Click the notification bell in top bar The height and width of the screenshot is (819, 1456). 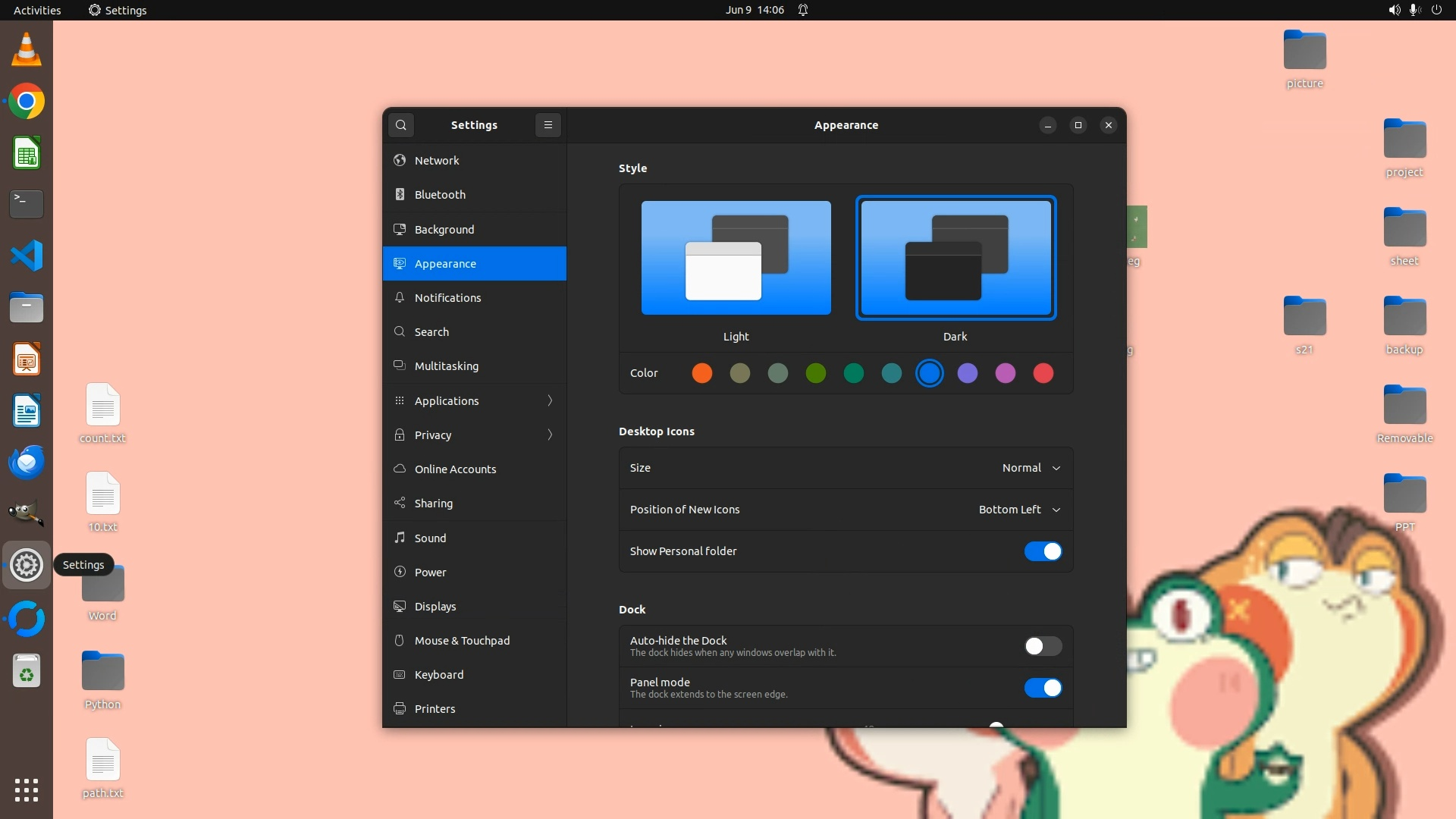tap(803, 10)
